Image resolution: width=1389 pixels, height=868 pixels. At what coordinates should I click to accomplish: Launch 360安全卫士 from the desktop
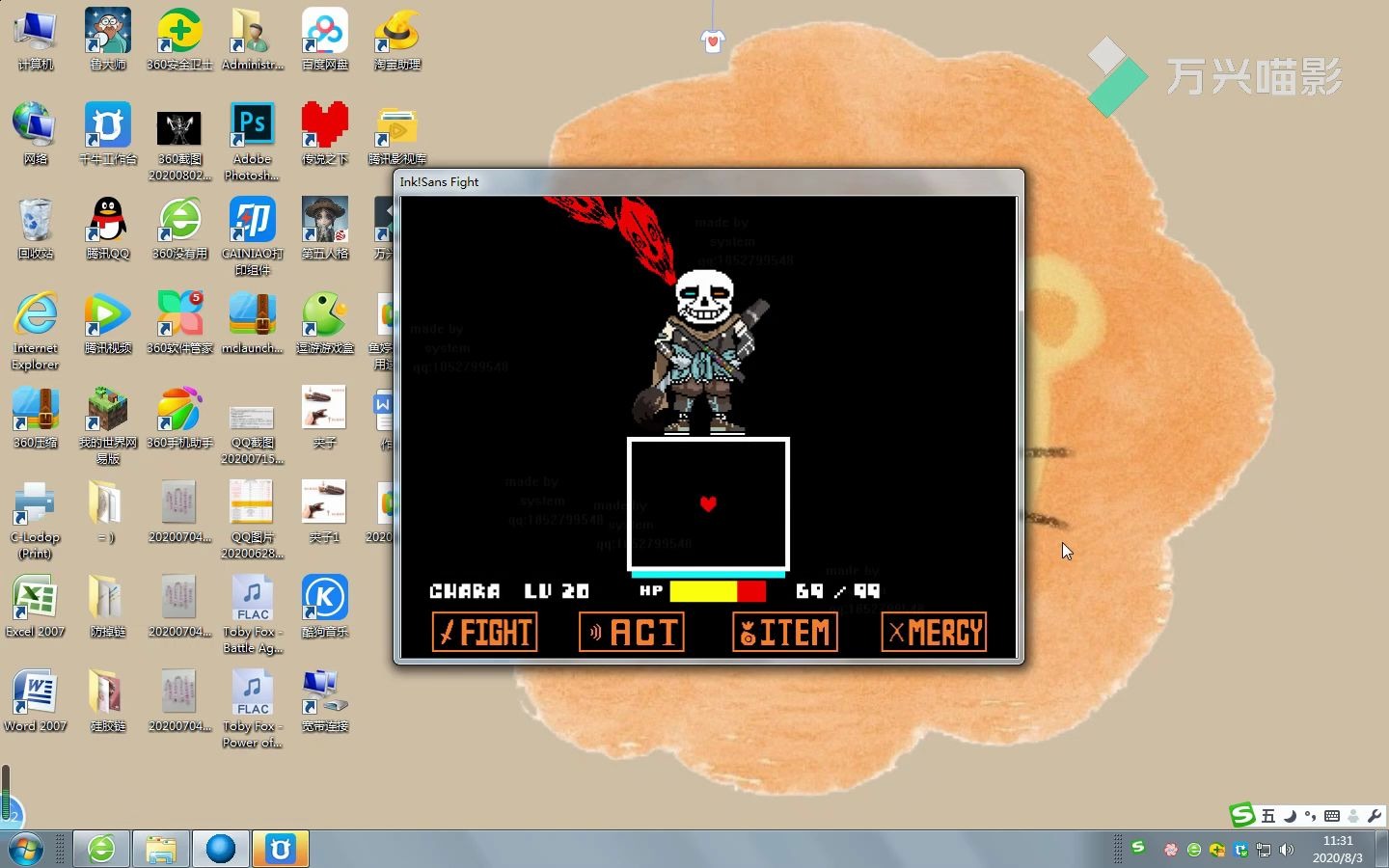[180, 41]
